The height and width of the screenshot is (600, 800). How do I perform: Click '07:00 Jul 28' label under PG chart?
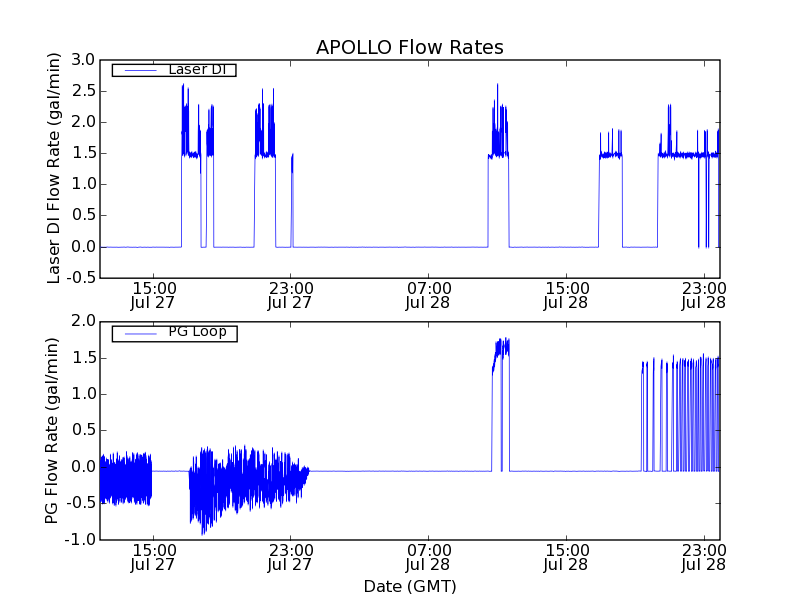click(428, 558)
